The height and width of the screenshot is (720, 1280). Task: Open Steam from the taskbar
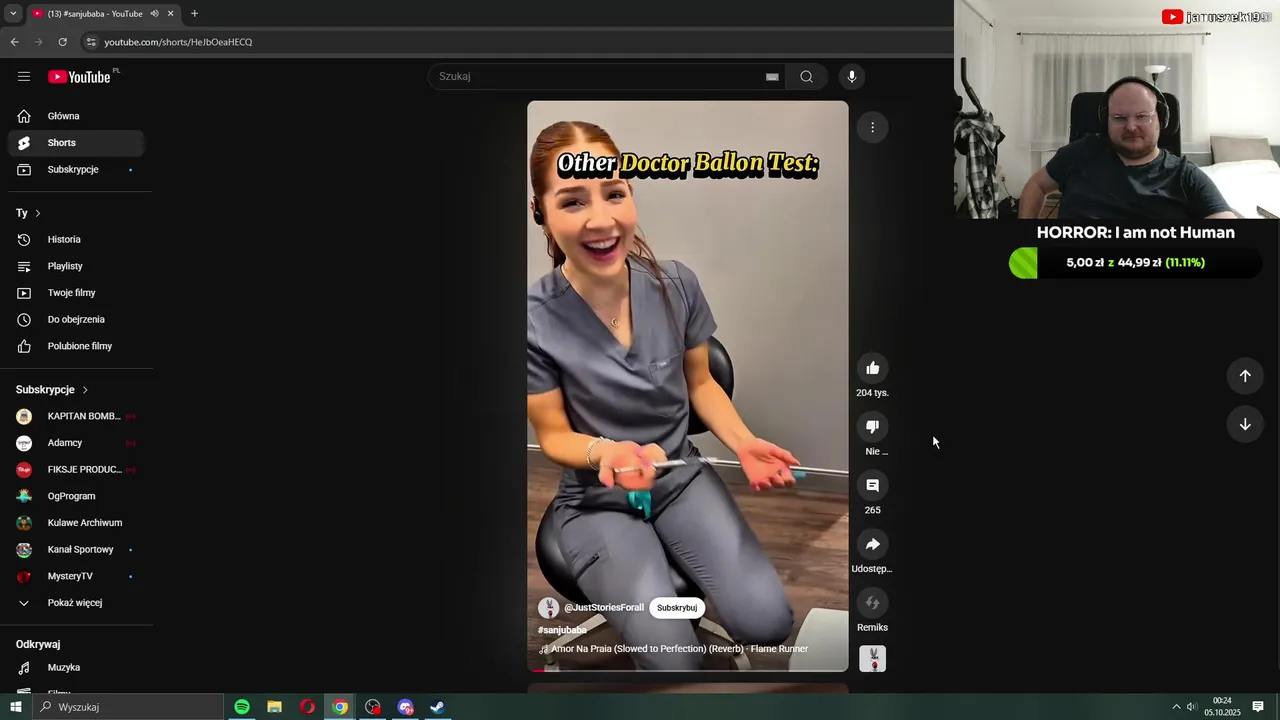[437, 707]
